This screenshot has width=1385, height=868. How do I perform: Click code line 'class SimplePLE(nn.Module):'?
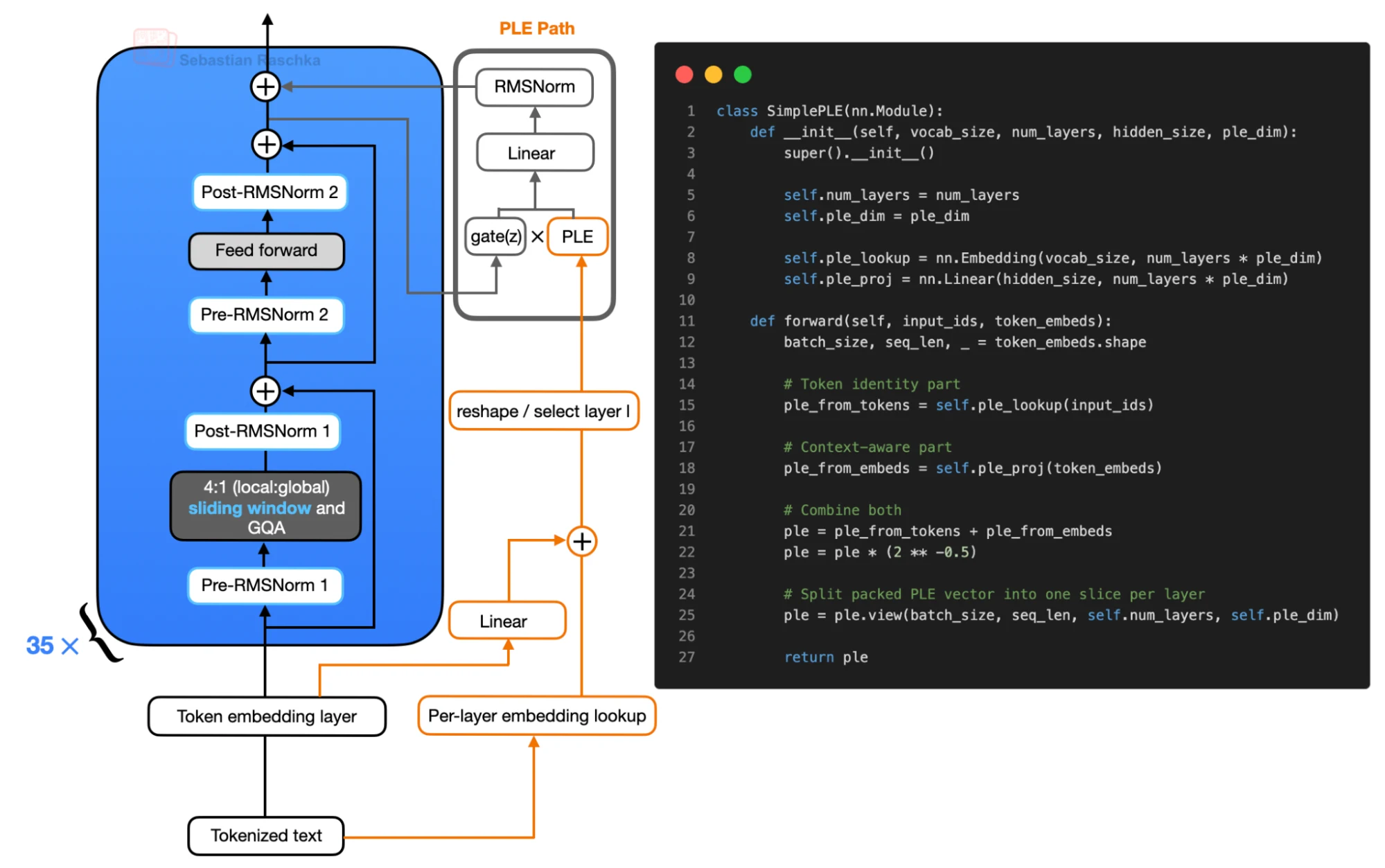[829, 111]
